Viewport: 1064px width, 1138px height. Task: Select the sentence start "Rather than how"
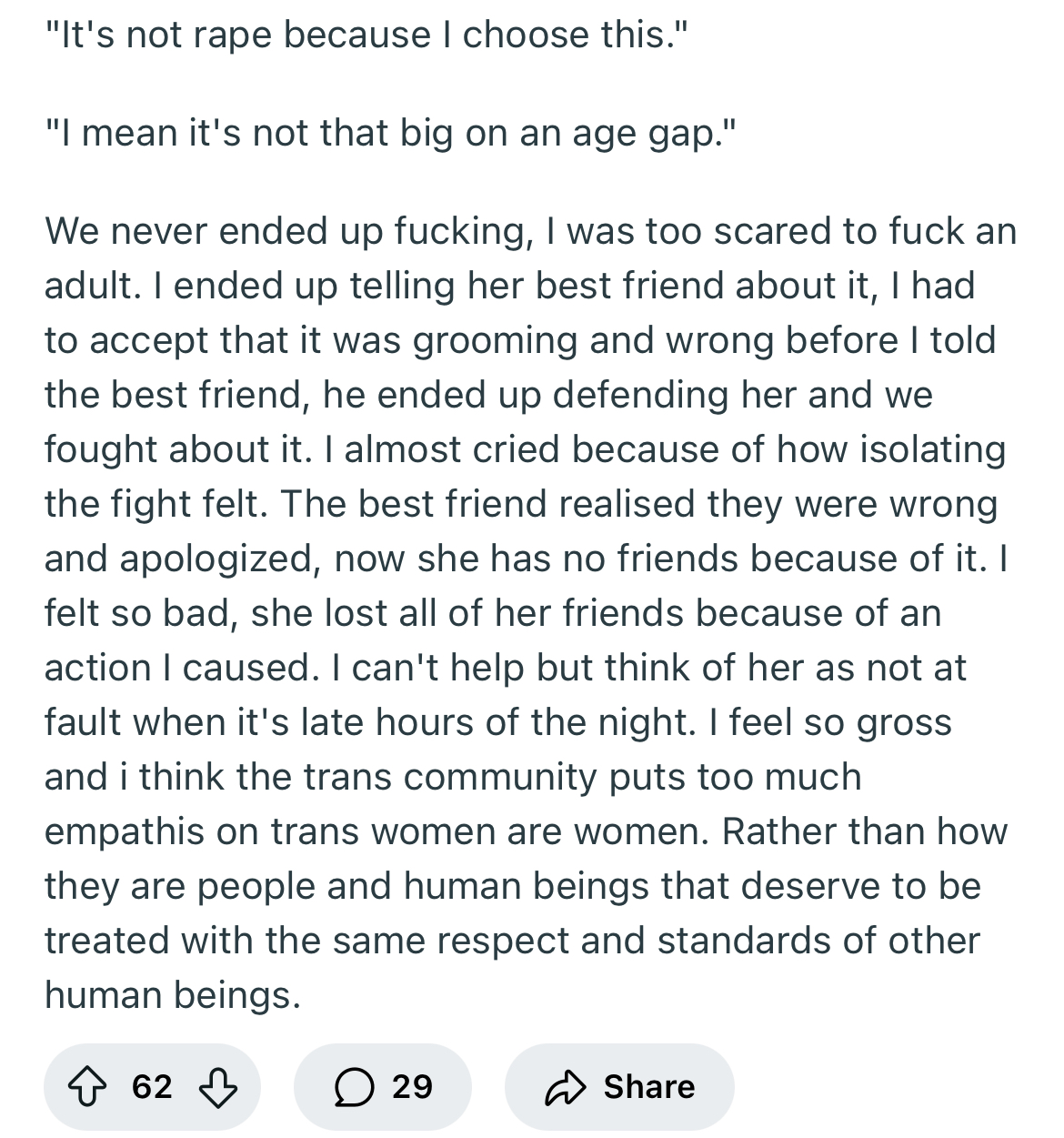[865, 831]
